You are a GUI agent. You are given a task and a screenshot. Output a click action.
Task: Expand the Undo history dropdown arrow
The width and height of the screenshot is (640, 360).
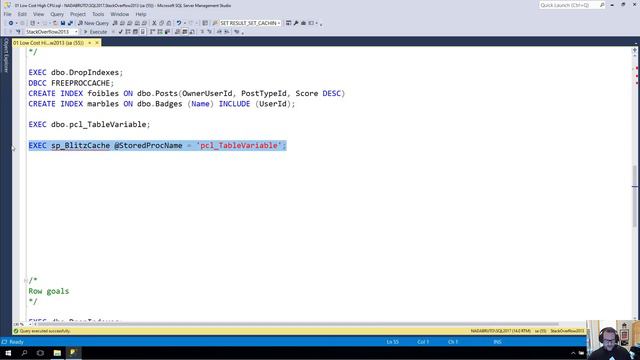tap(184, 23)
